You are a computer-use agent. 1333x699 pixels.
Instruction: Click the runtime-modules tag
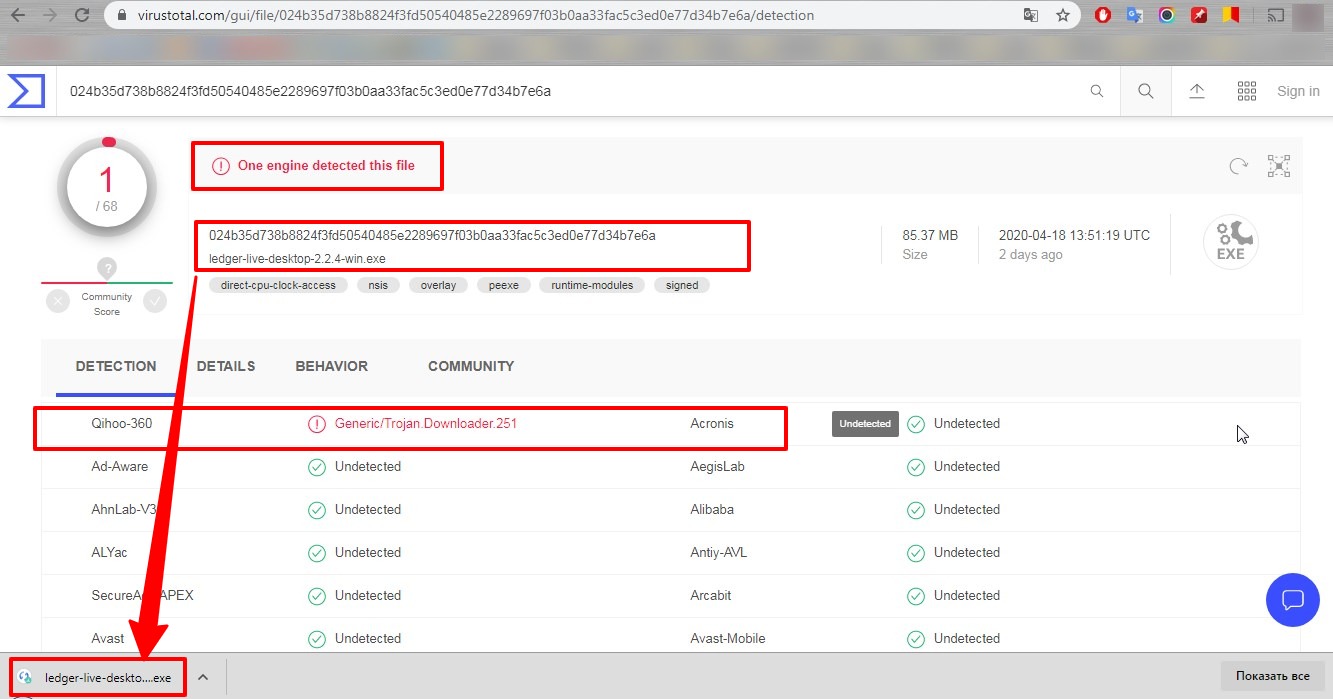point(592,285)
